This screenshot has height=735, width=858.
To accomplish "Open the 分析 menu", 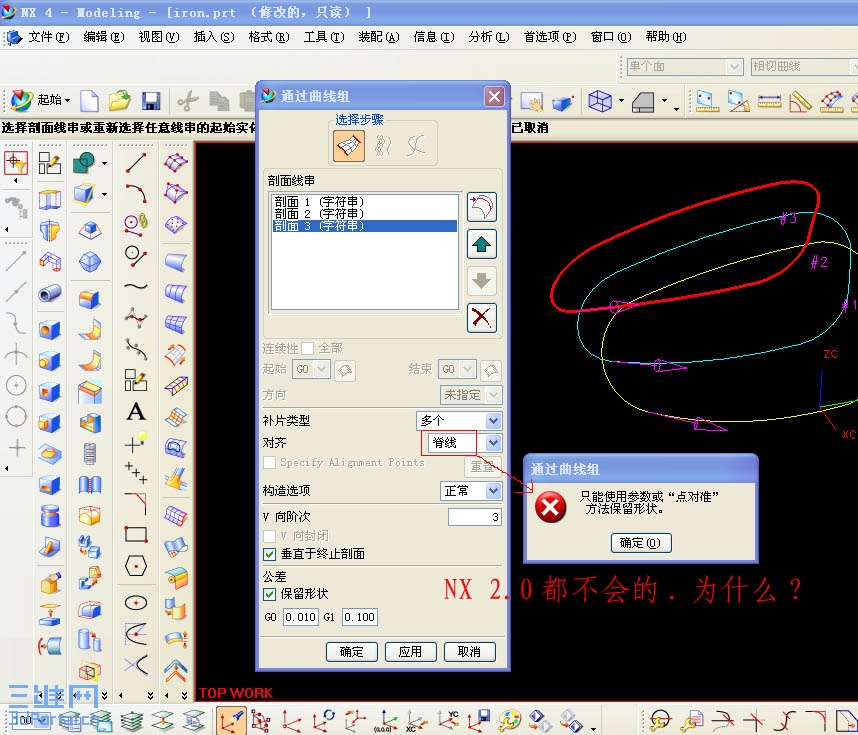I will click(489, 37).
